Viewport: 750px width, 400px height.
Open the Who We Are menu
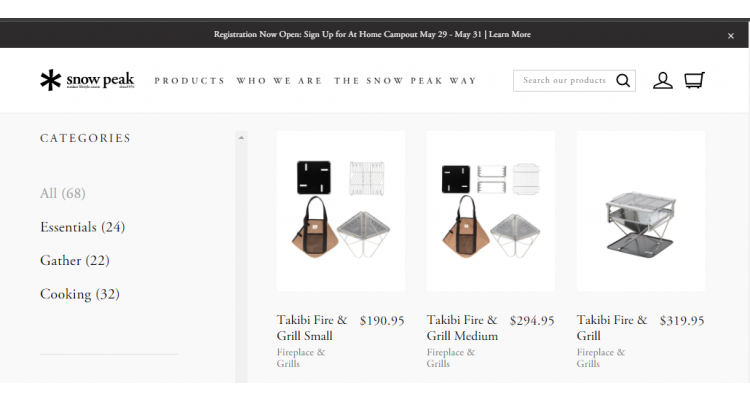[x=279, y=81]
